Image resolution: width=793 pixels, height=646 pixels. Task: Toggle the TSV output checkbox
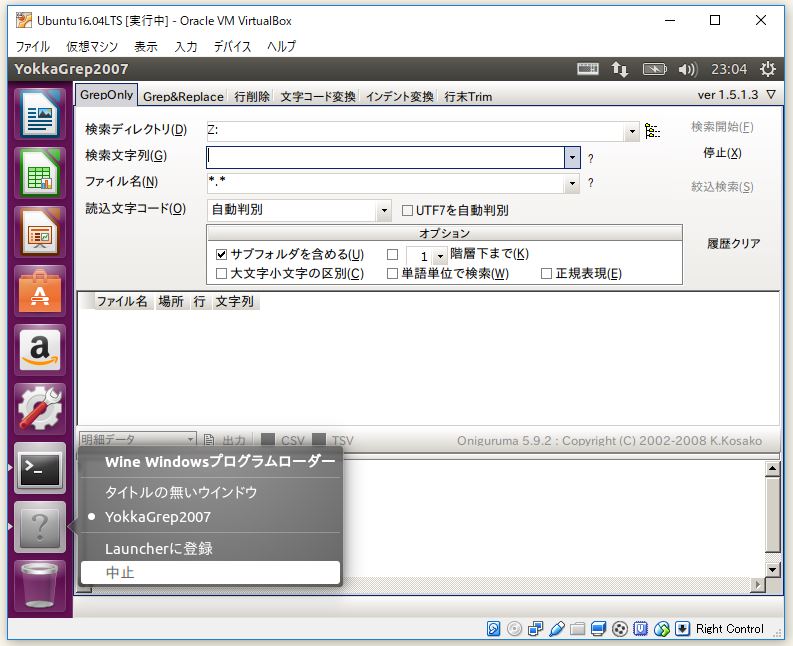click(x=319, y=439)
